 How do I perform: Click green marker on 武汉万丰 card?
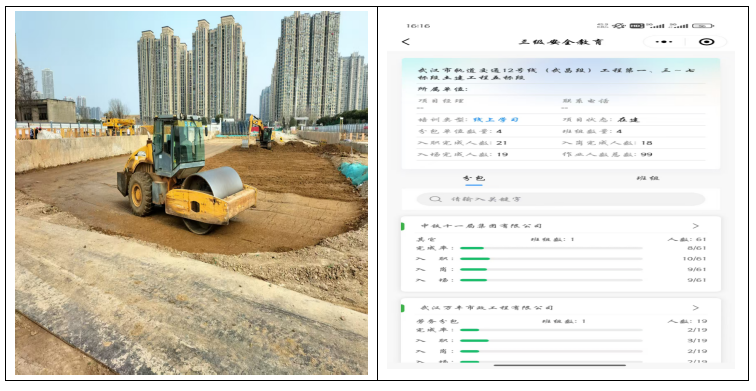pos(403,308)
